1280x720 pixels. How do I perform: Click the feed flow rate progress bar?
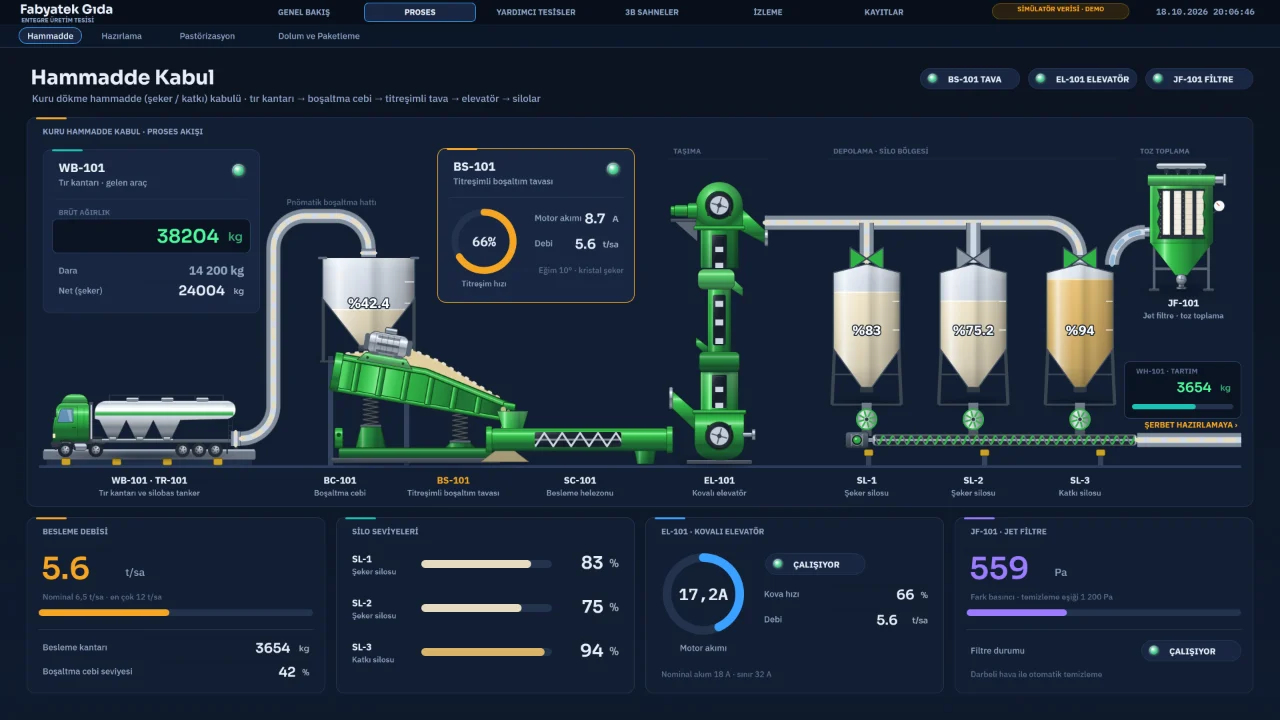pos(176,612)
